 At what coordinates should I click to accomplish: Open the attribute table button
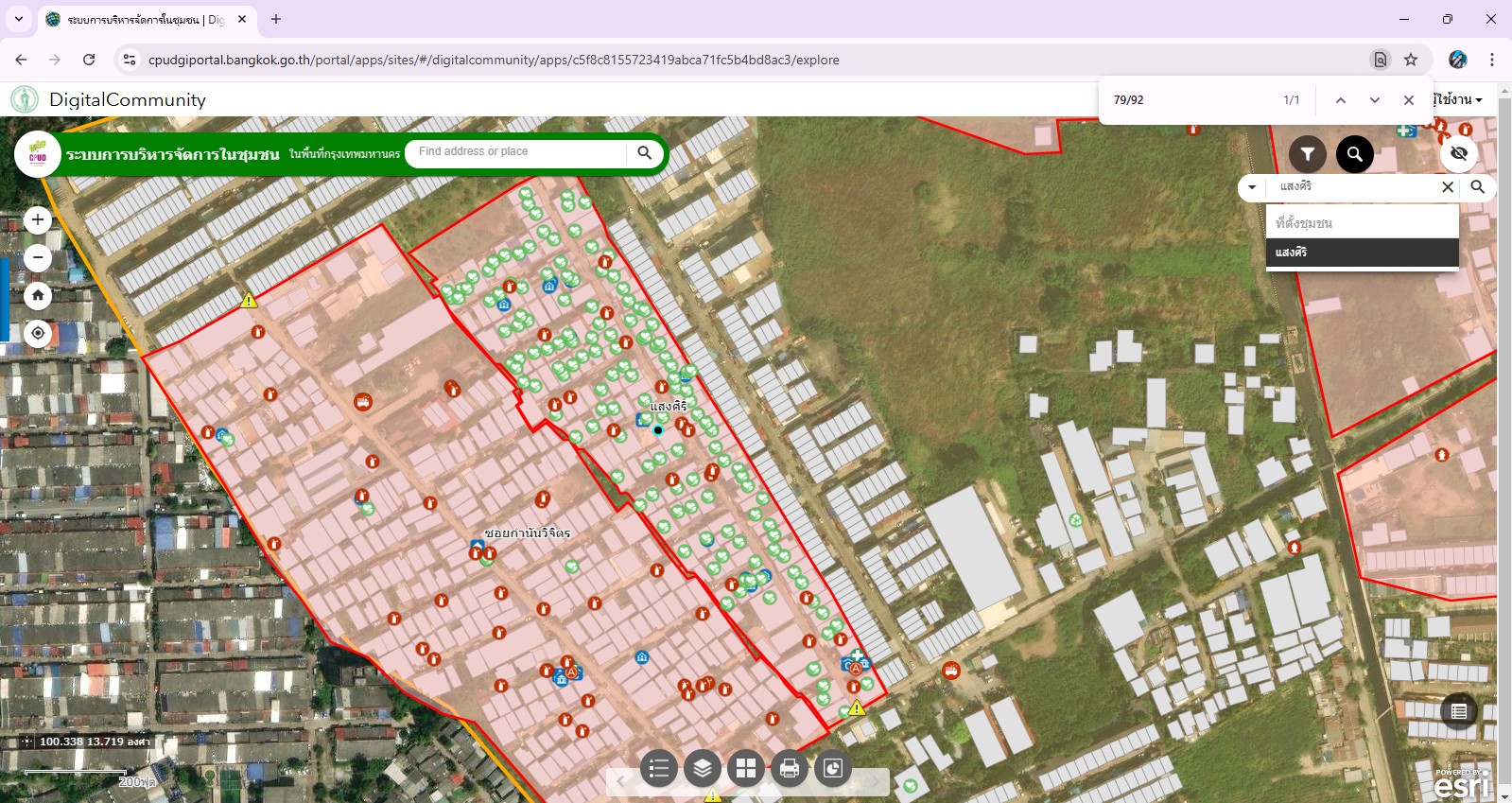(x=1459, y=711)
